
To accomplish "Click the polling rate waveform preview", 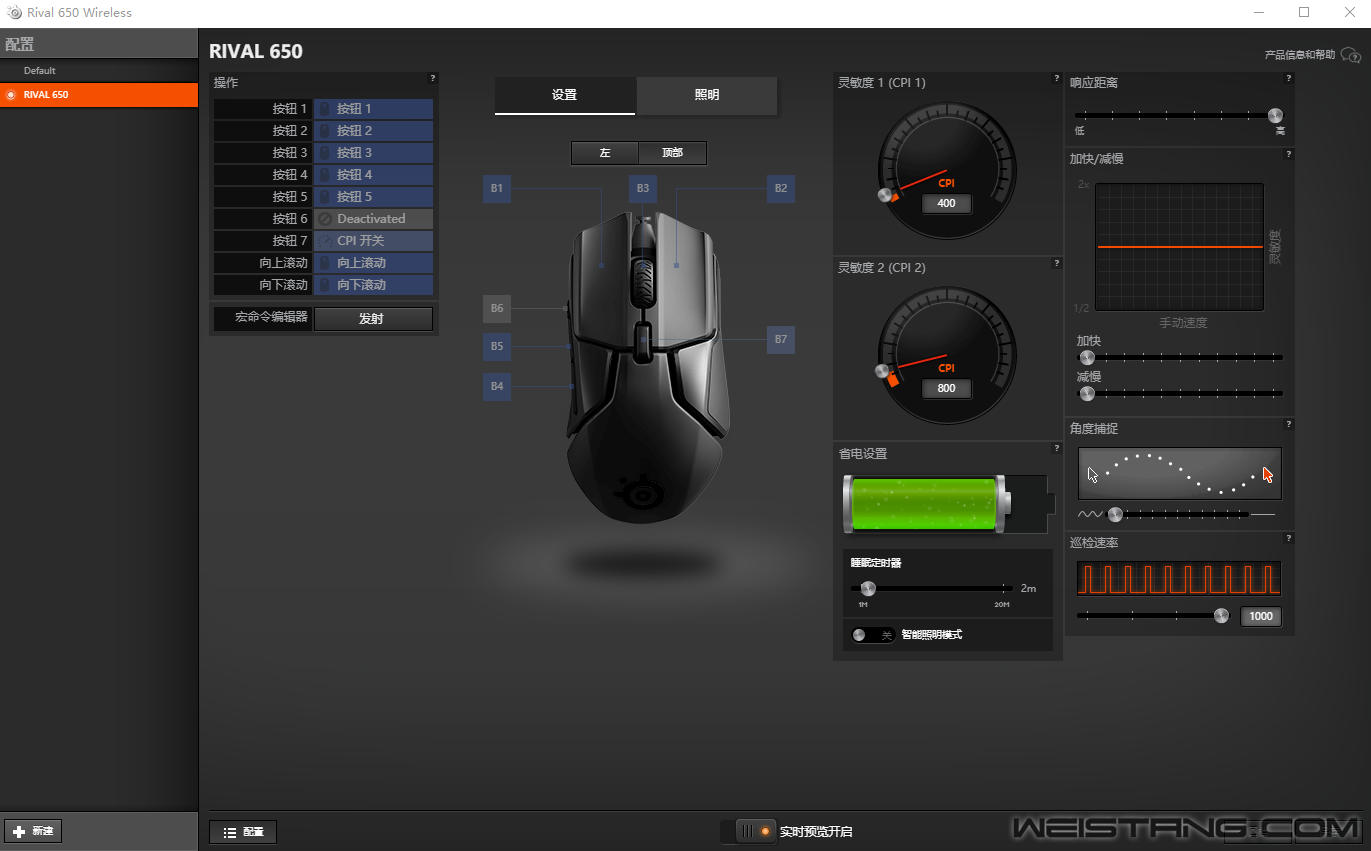I will pos(1179,578).
